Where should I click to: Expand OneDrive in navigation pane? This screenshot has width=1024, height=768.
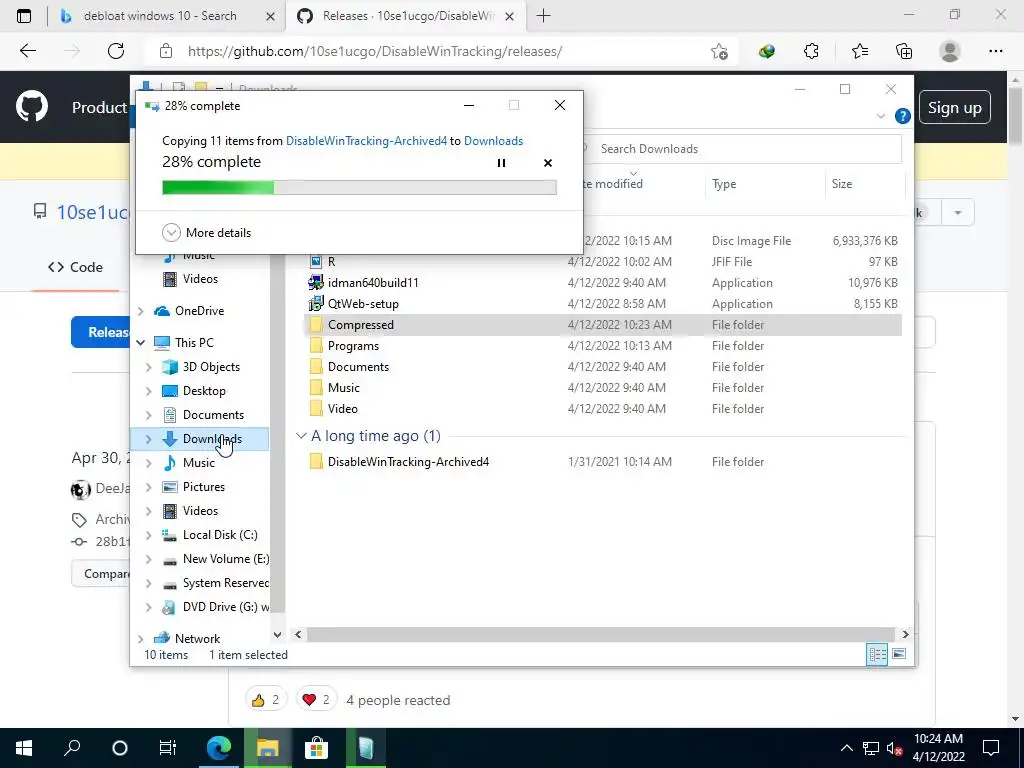[x=140, y=311]
